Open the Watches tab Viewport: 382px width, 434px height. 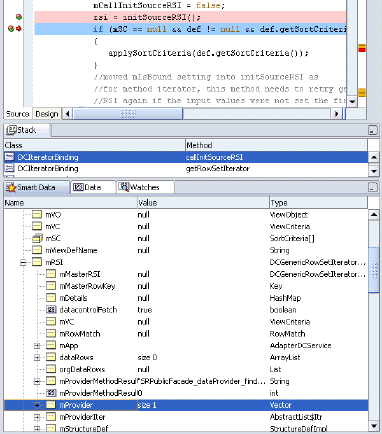(x=145, y=187)
